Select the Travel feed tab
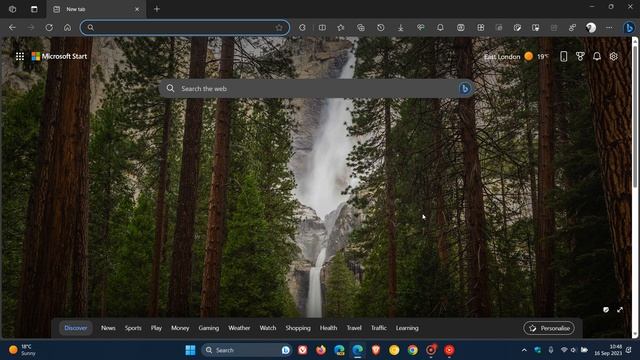Viewport: 640px width, 360px height. 354,328
